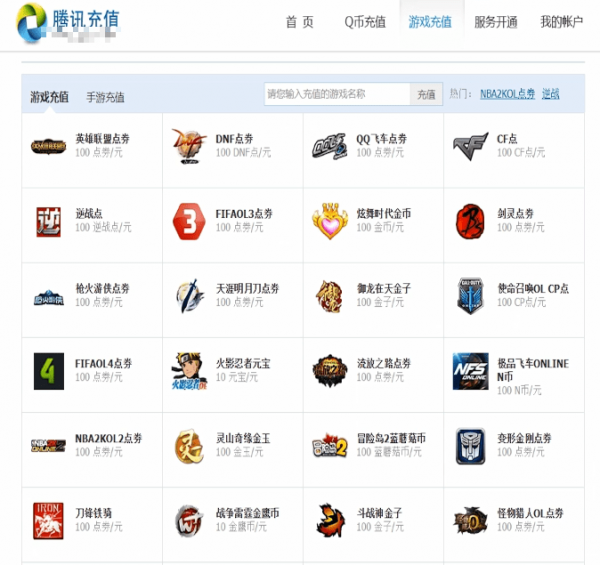
Task: Open the 斗战神 flame icon
Action: point(331,520)
